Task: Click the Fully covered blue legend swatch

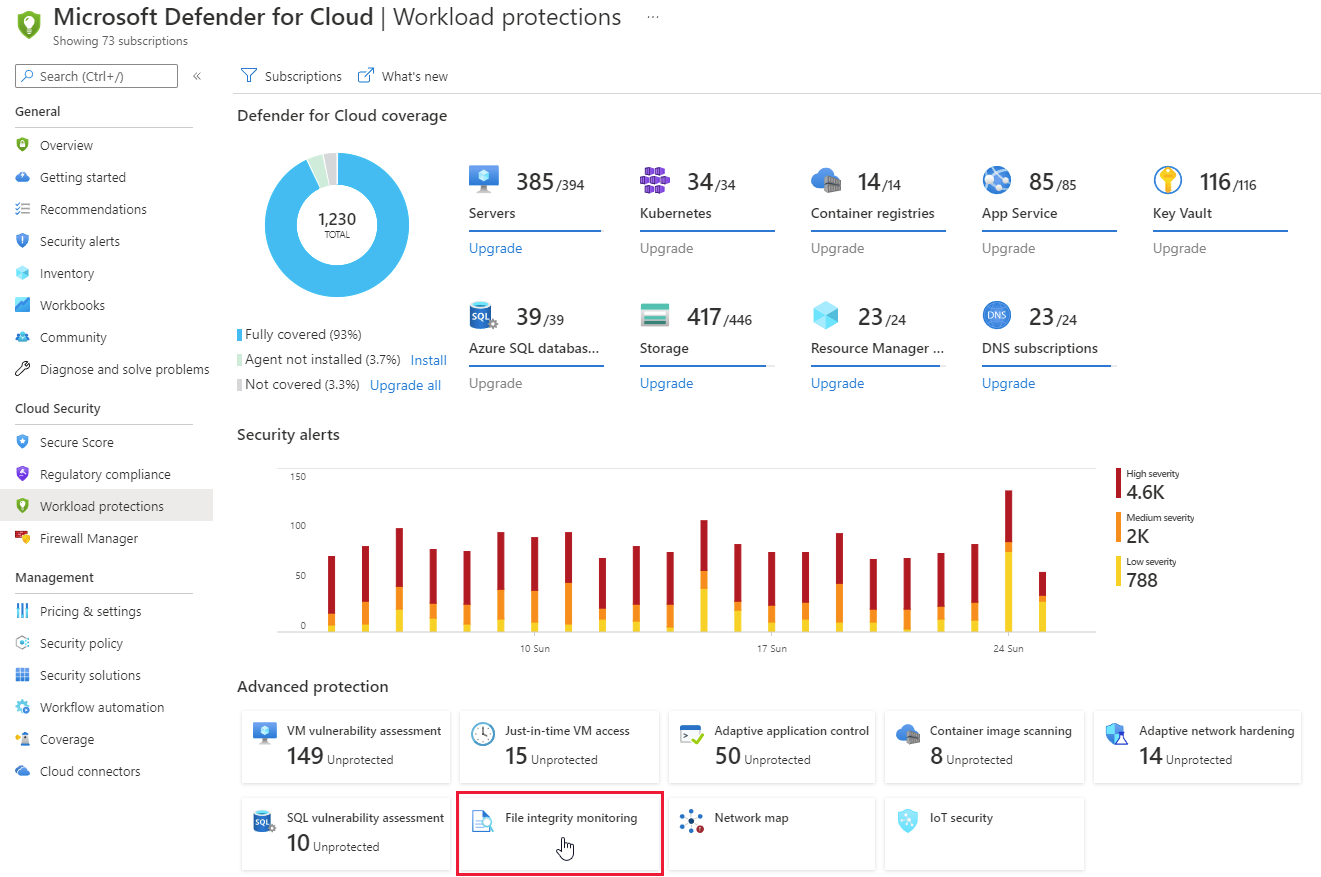Action: (239, 335)
